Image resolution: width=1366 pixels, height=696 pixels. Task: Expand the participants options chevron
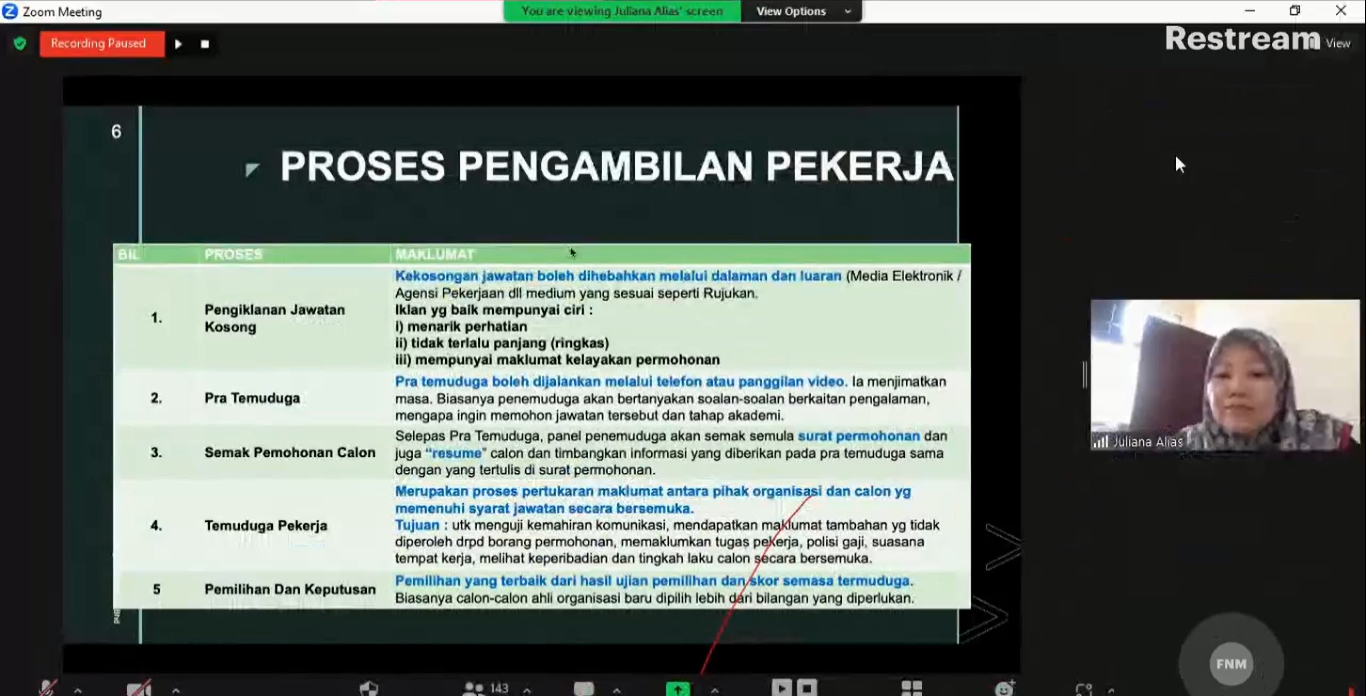click(527, 689)
